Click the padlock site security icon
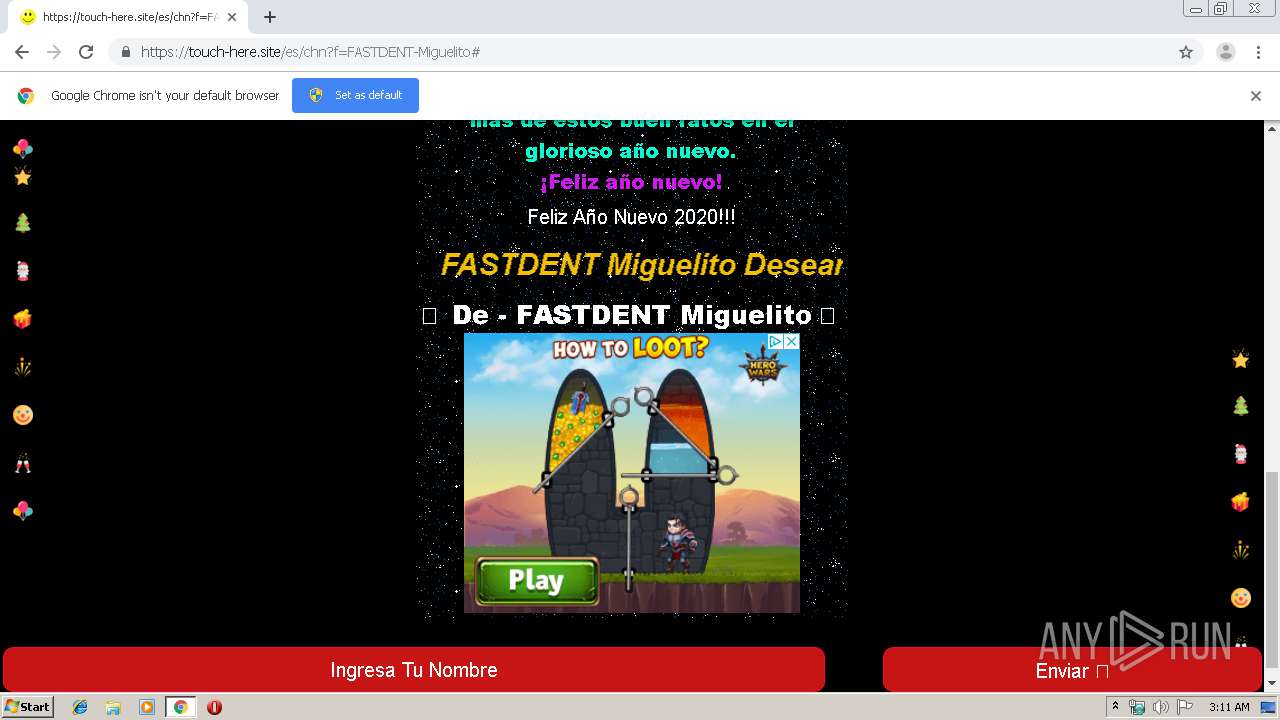The width and height of the screenshot is (1280, 720). tap(125, 52)
